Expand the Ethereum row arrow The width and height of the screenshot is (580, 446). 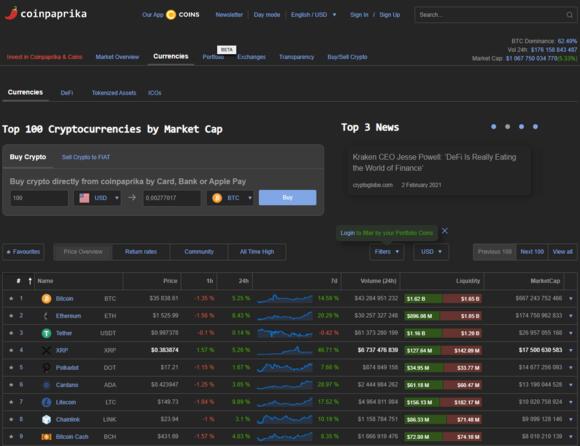pyautogui.click(x=571, y=316)
